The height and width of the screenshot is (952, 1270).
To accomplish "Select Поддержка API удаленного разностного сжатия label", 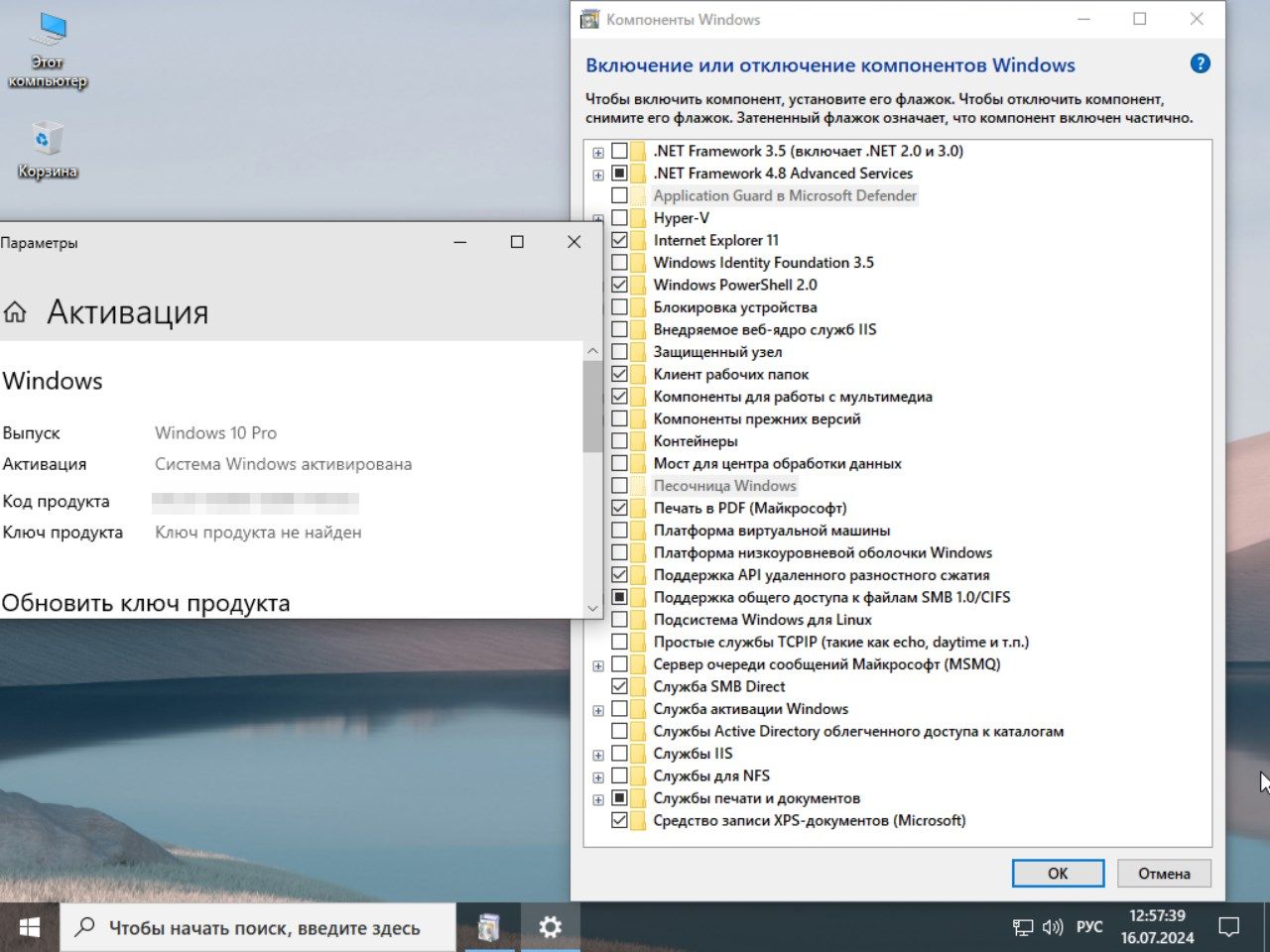I will click(821, 575).
